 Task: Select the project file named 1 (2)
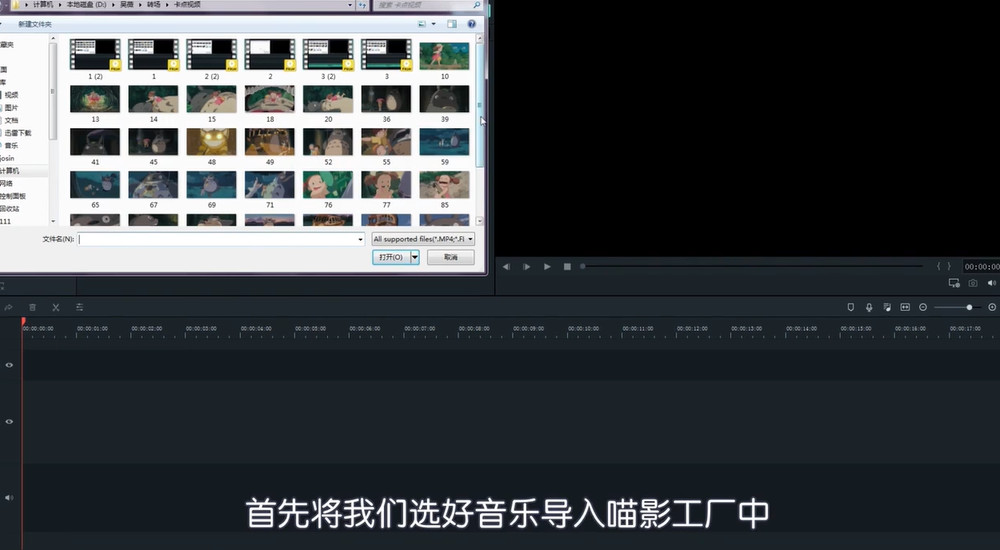click(95, 59)
